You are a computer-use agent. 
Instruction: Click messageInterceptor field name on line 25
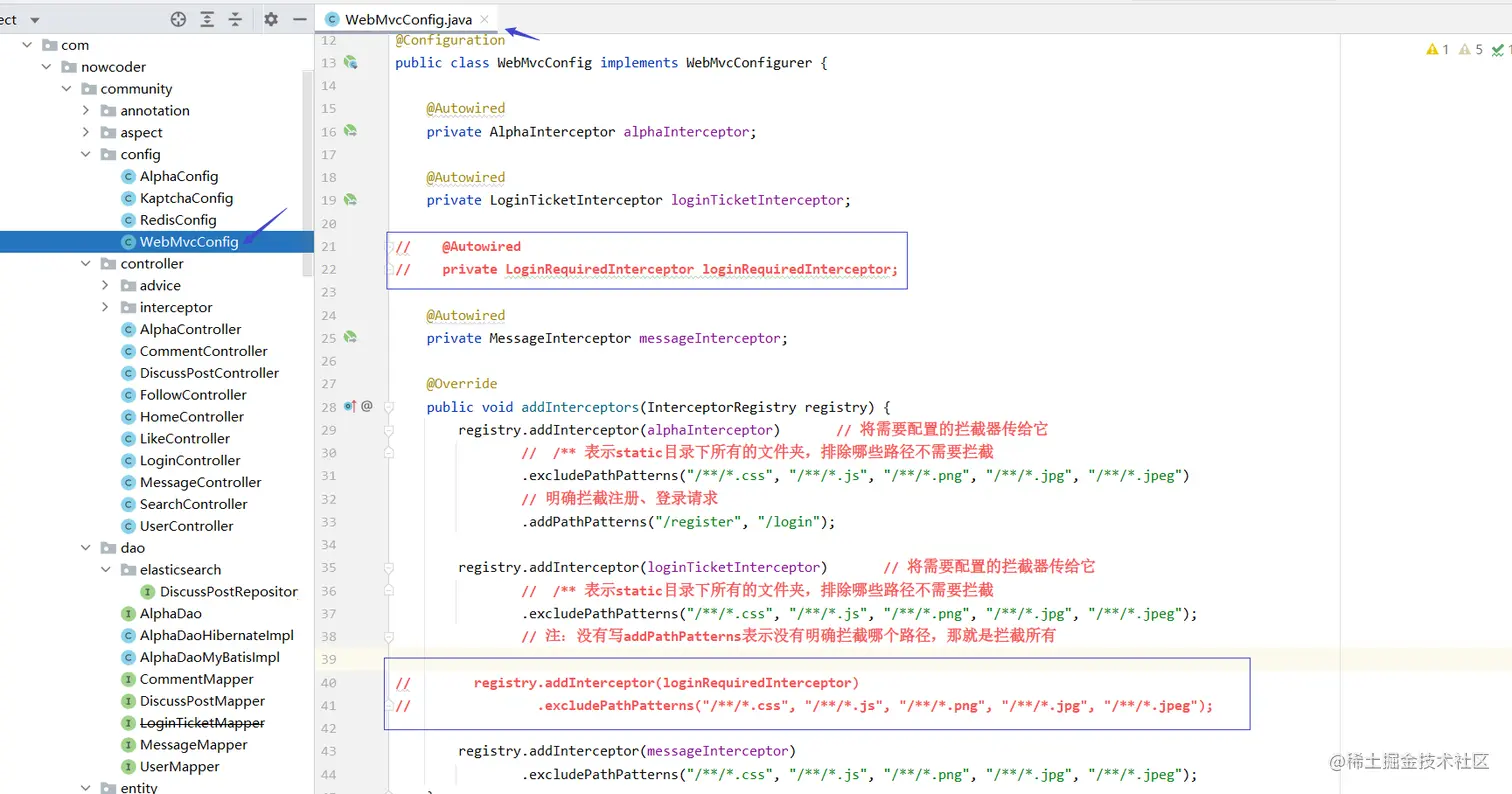(x=710, y=339)
